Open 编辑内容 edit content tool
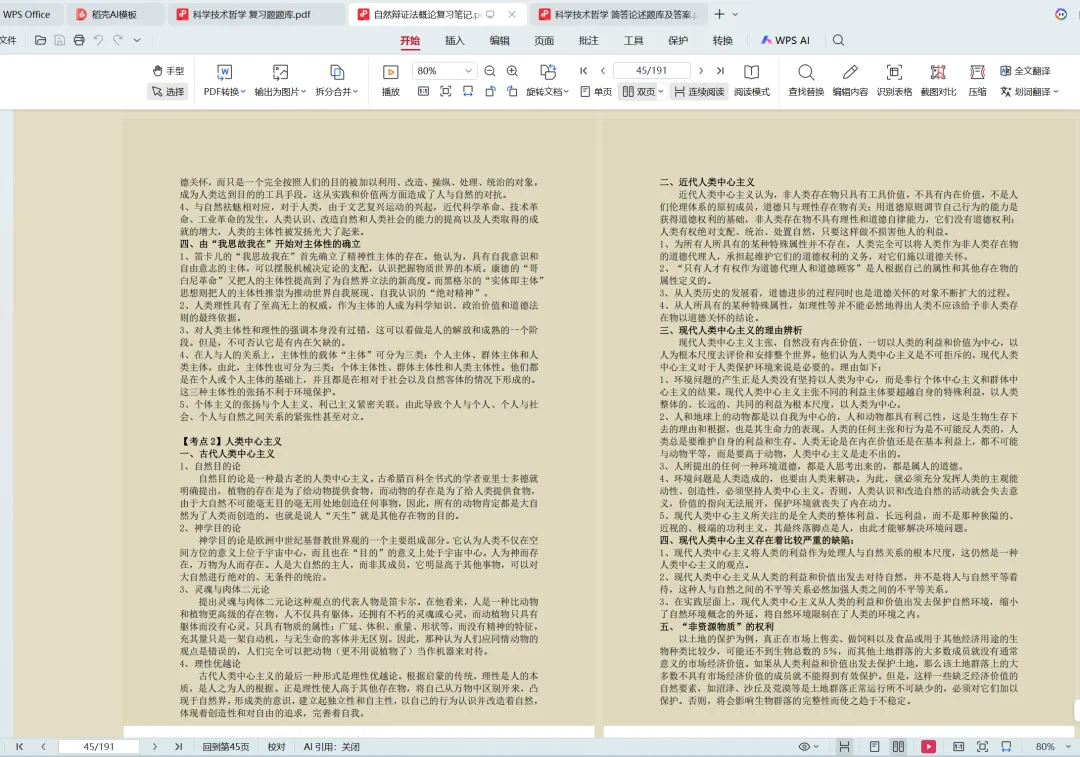The width and height of the screenshot is (1080, 757). [x=850, y=81]
